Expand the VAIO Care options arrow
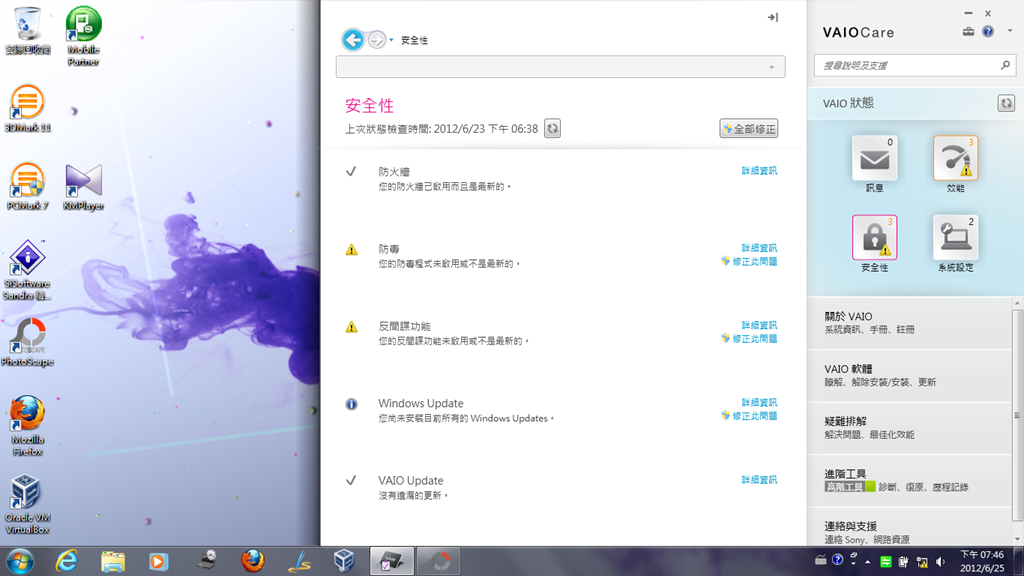Viewport: 1024px width, 576px height. 1010,31
